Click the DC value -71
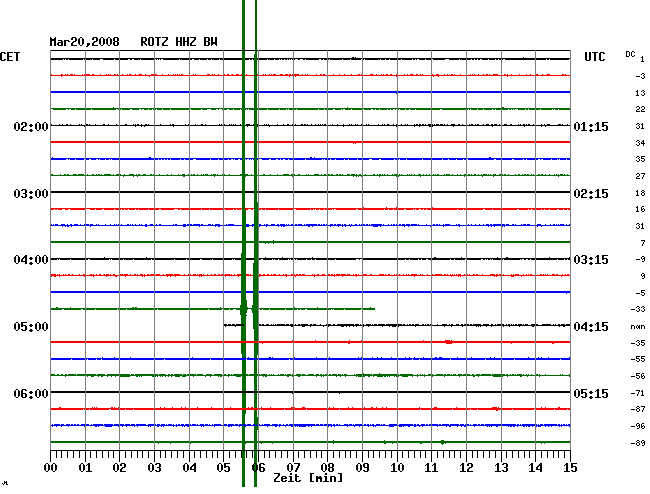The image size is (650, 494). point(638,393)
